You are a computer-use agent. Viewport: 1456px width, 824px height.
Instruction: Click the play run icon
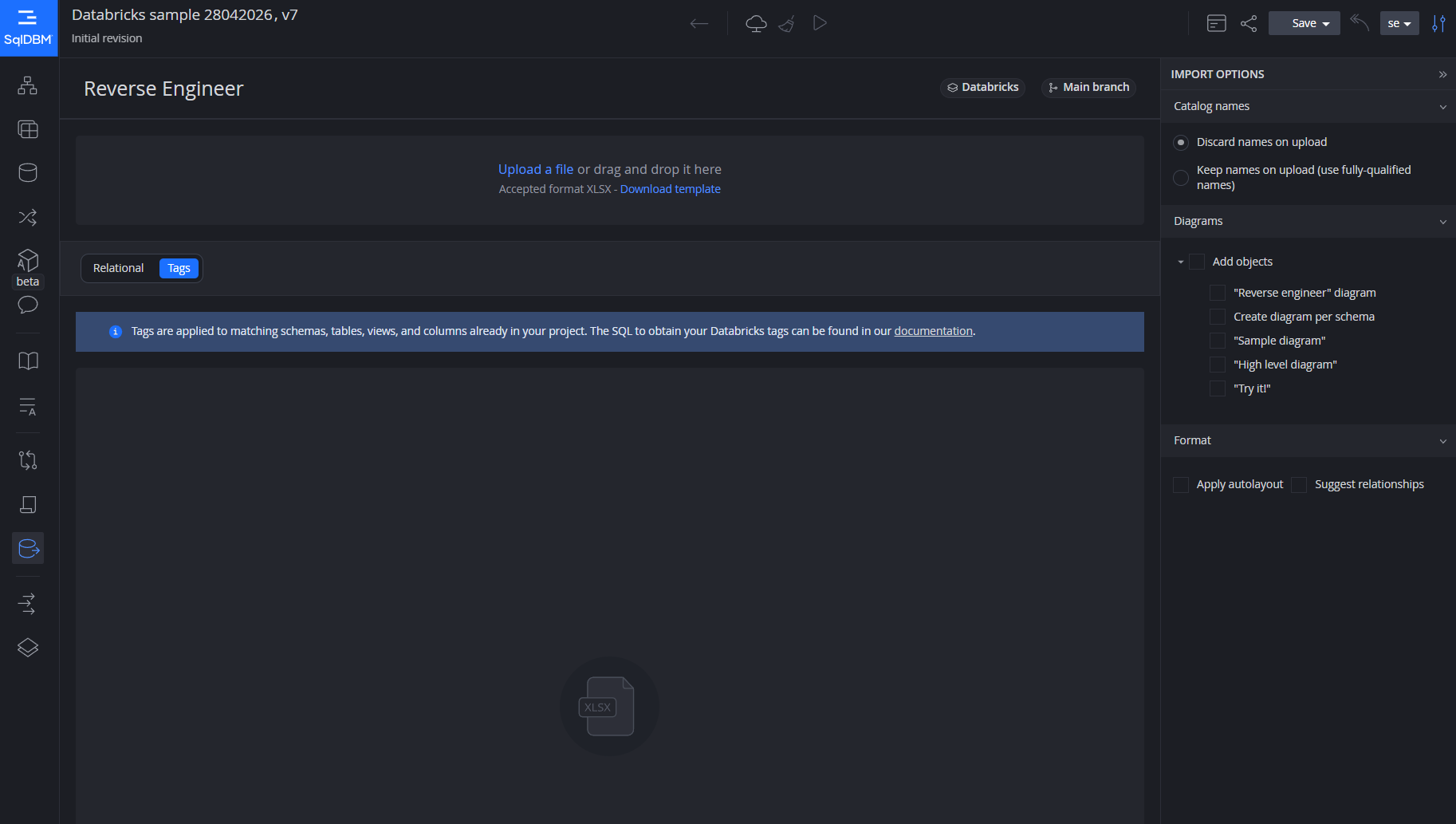click(820, 23)
